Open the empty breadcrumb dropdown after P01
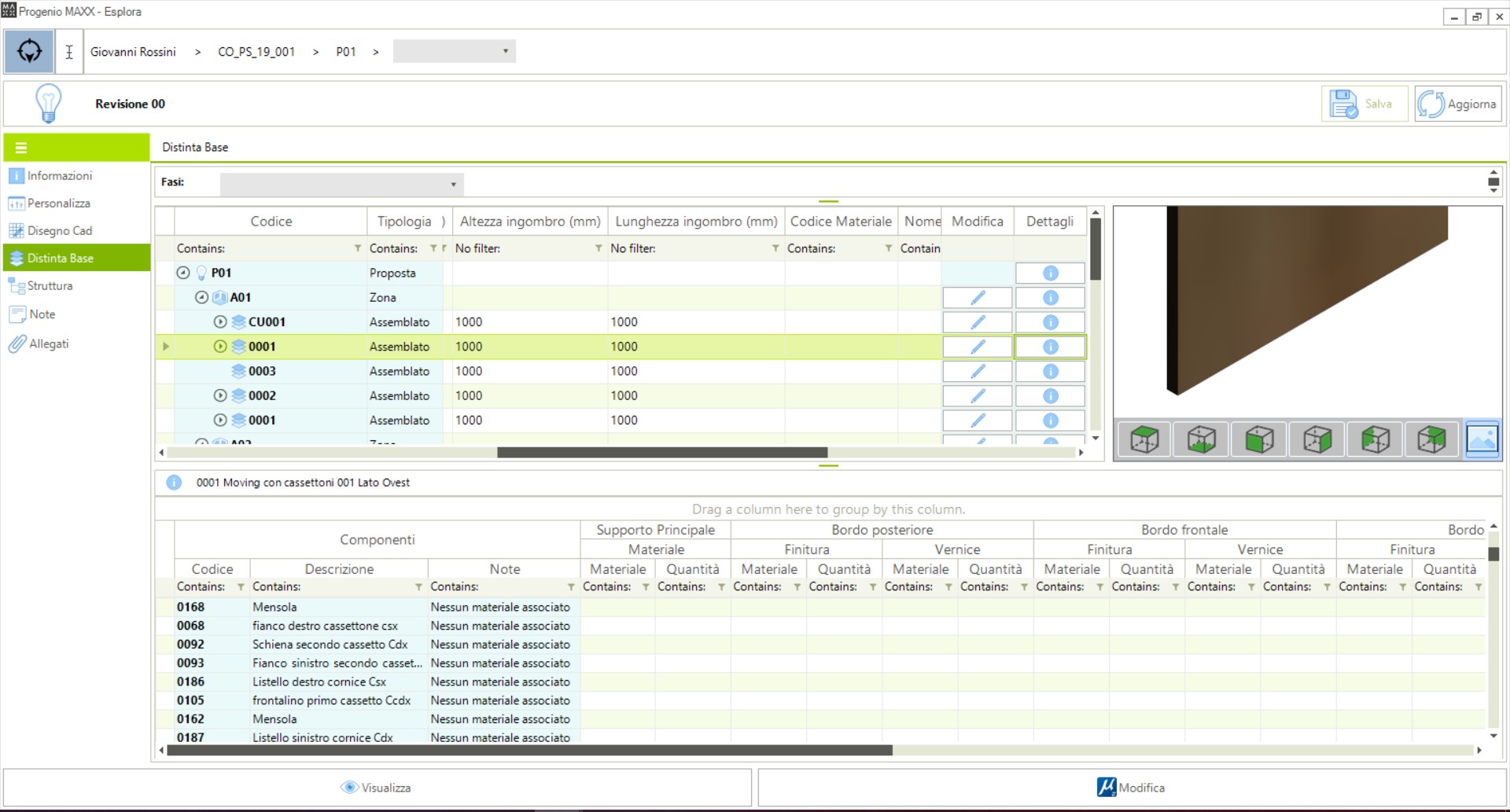Viewport: 1510px width, 812px height. pyautogui.click(x=454, y=51)
